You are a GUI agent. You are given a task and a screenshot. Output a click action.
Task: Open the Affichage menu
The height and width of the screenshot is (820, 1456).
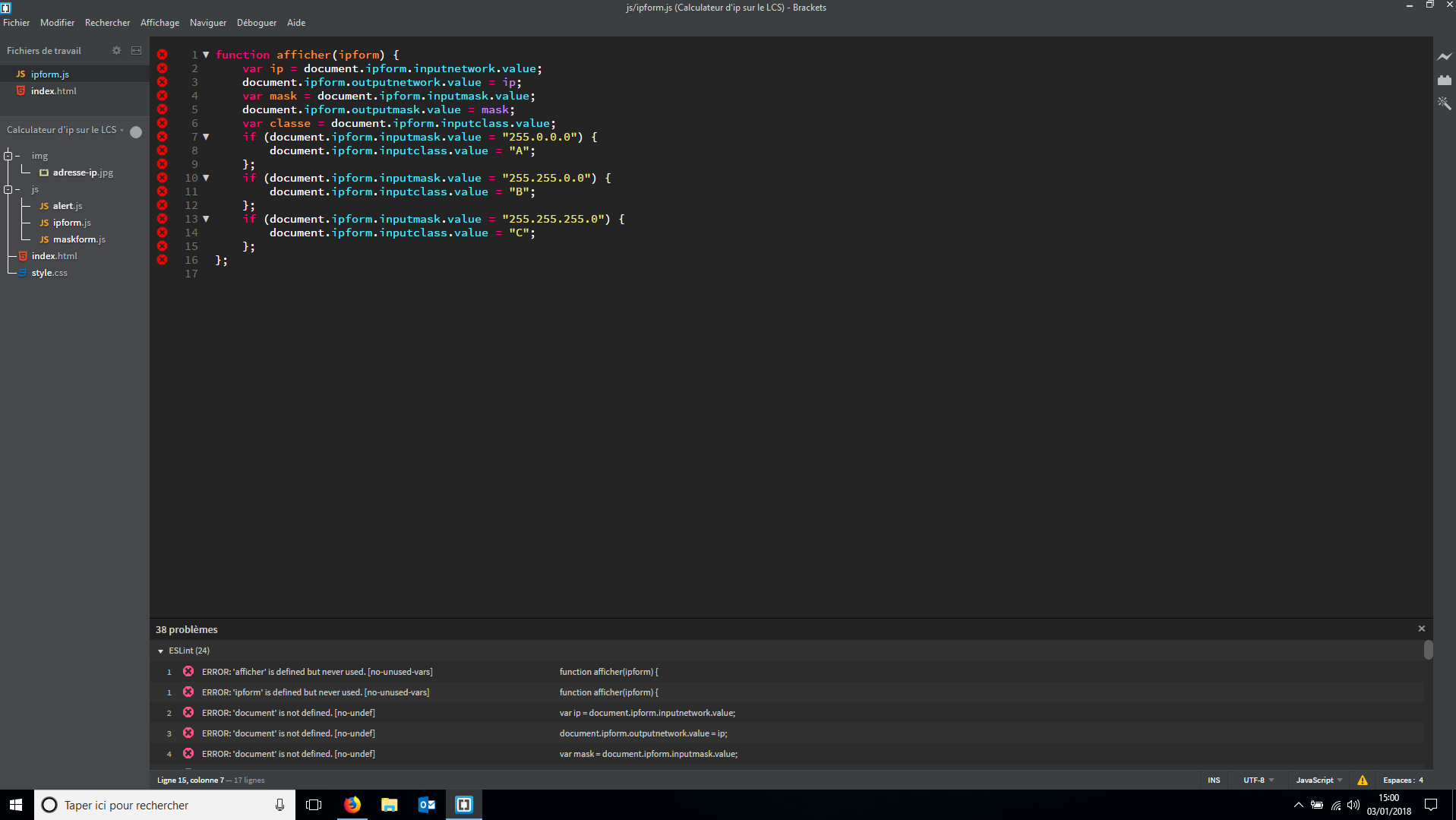click(x=159, y=23)
